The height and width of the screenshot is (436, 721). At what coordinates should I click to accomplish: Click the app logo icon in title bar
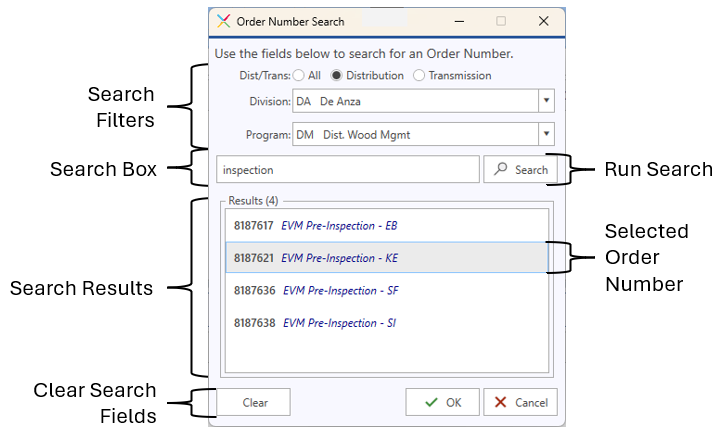coord(223,21)
